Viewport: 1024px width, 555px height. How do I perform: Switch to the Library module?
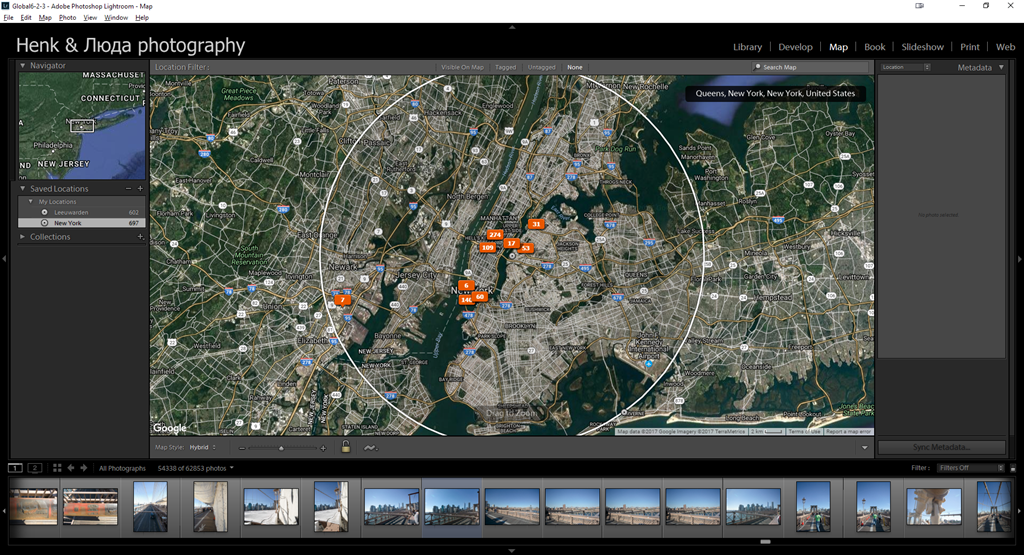click(747, 47)
